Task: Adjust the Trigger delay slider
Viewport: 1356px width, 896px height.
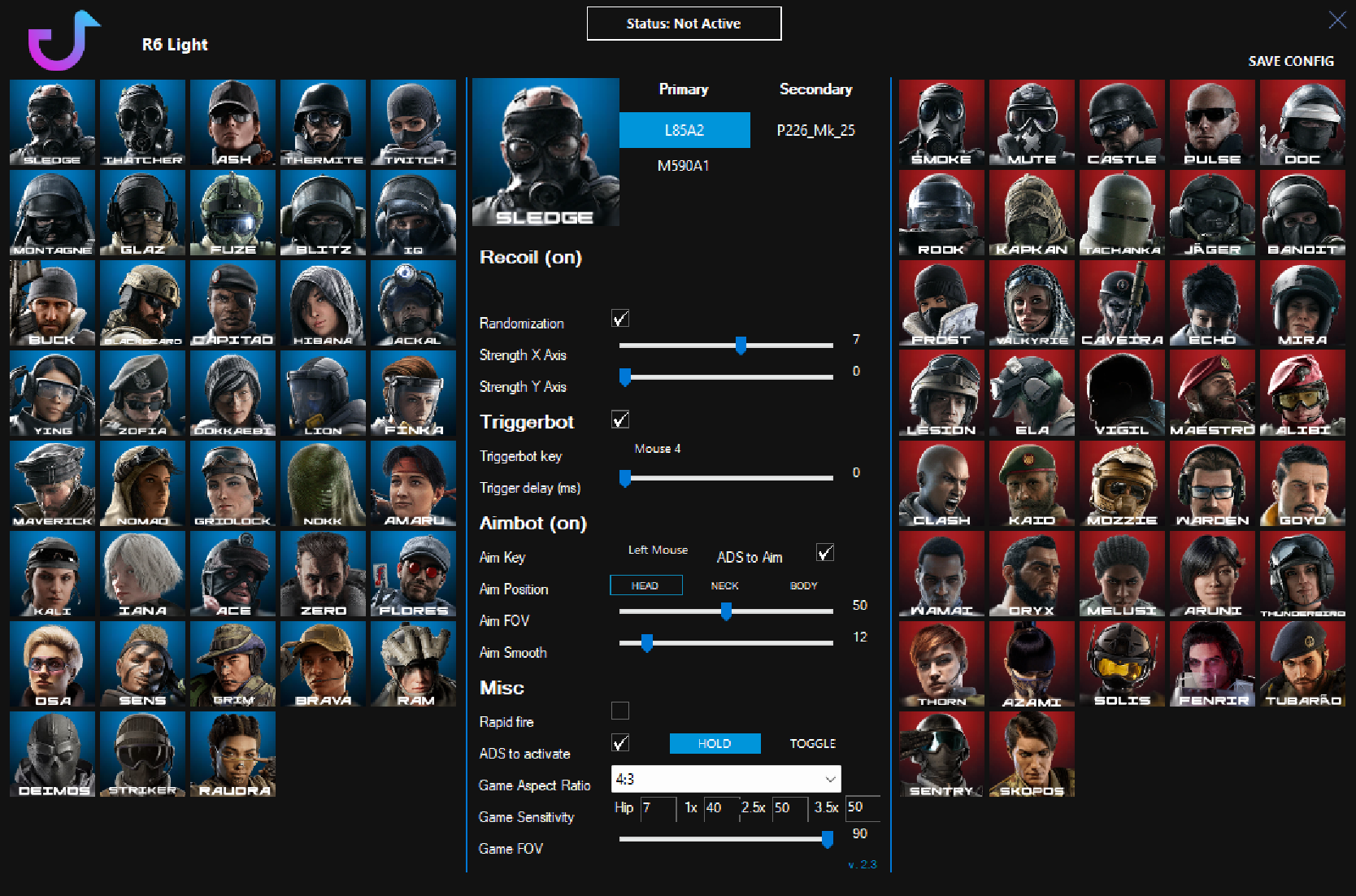Action: pos(726,478)
